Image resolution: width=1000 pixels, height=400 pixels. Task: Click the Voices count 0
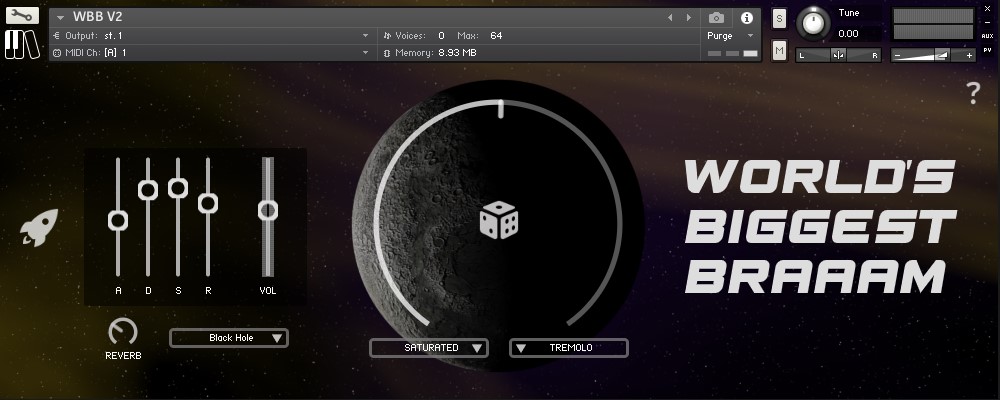coord(441,36)
